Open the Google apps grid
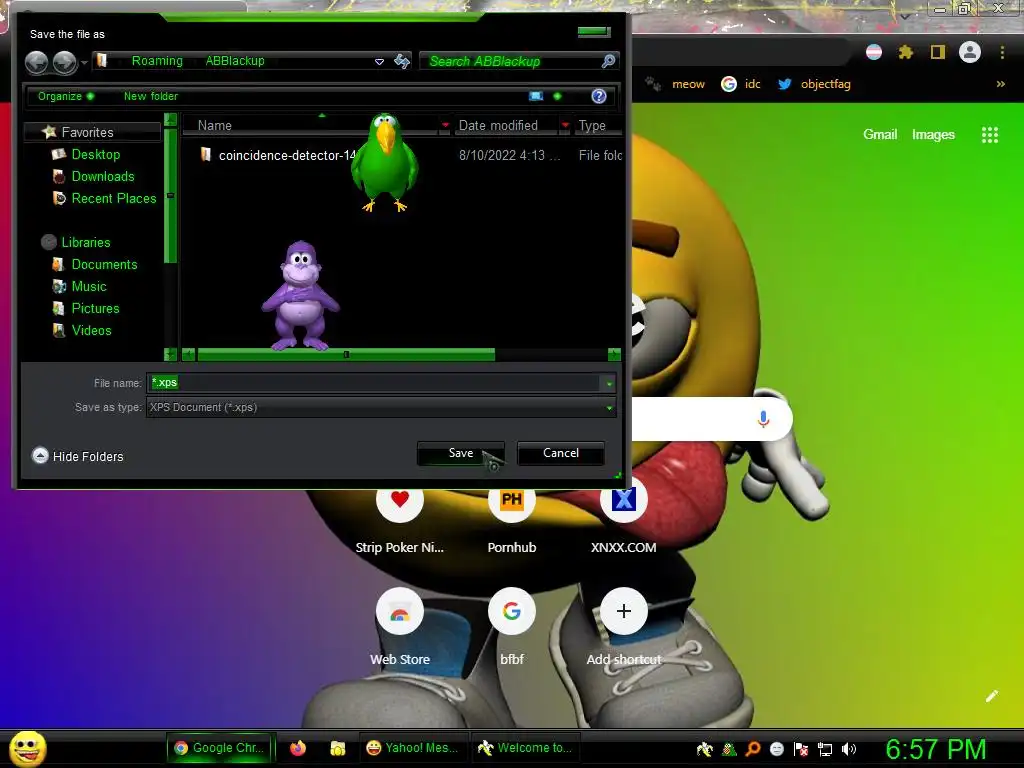The image size is (1024, 768). [x=990, y=135]
